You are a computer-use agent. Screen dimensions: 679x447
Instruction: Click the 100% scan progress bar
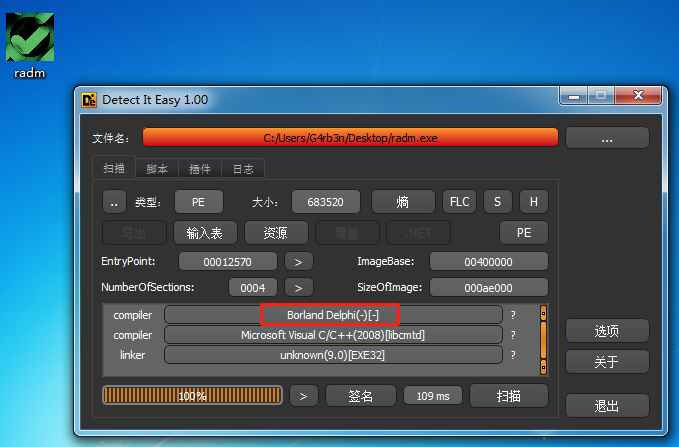(192, 395)
